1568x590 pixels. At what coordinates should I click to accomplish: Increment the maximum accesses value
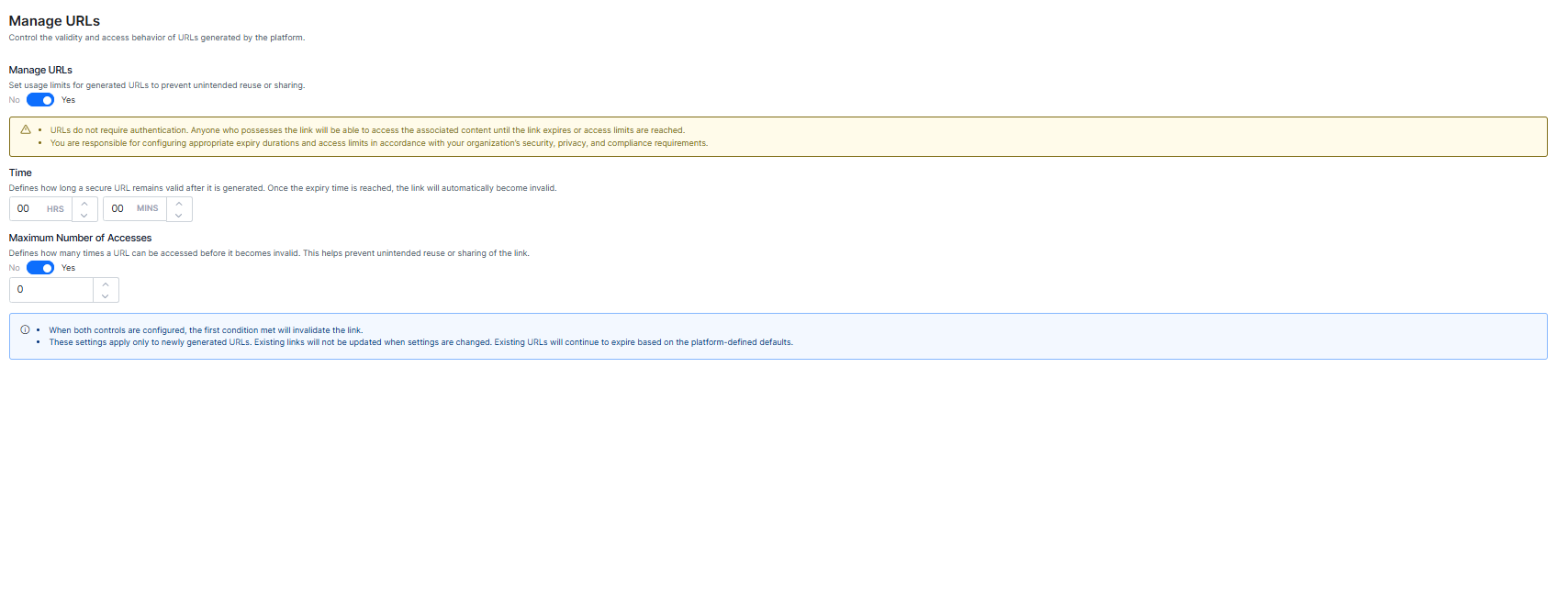point(106,284)
